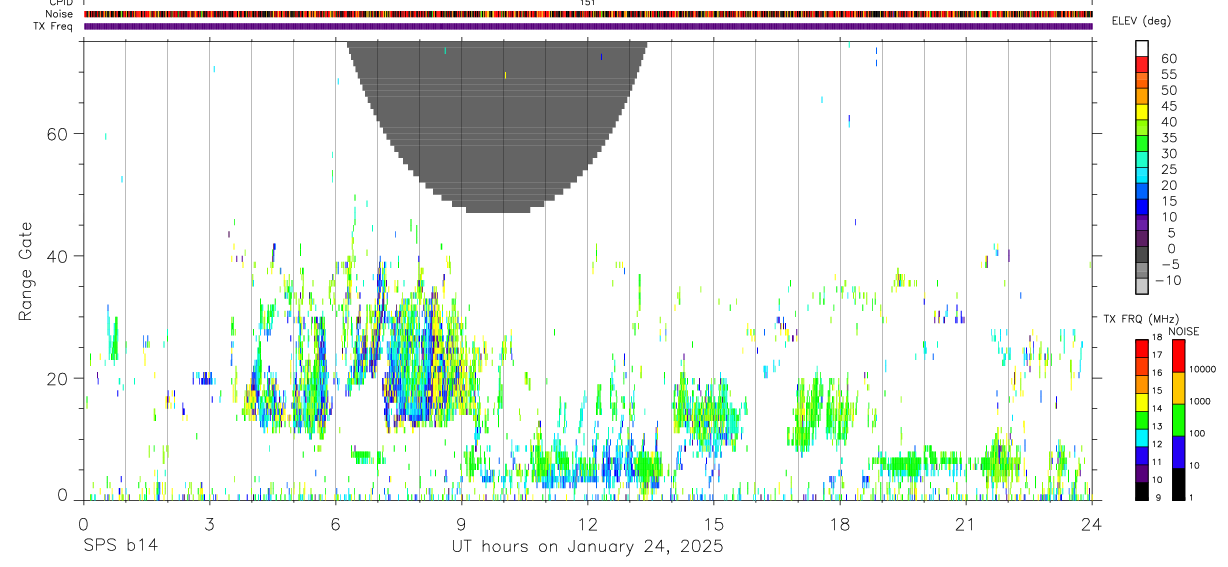Click the '1000' label on NOISE scale

click(x=1201, y=401)
